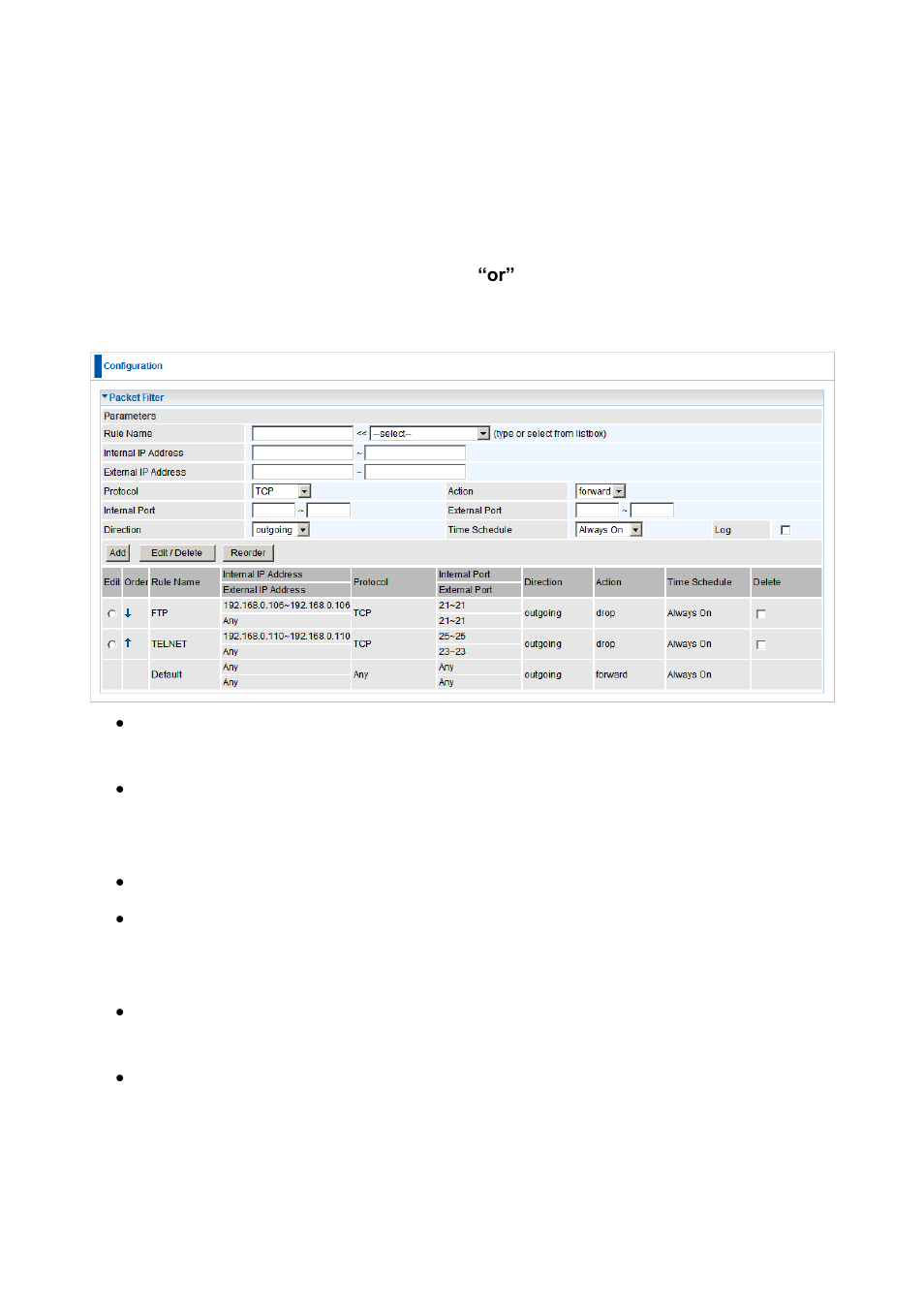Check the Delete box for TELNET rule
The image size is (924, 1308).
coord(761,644)
